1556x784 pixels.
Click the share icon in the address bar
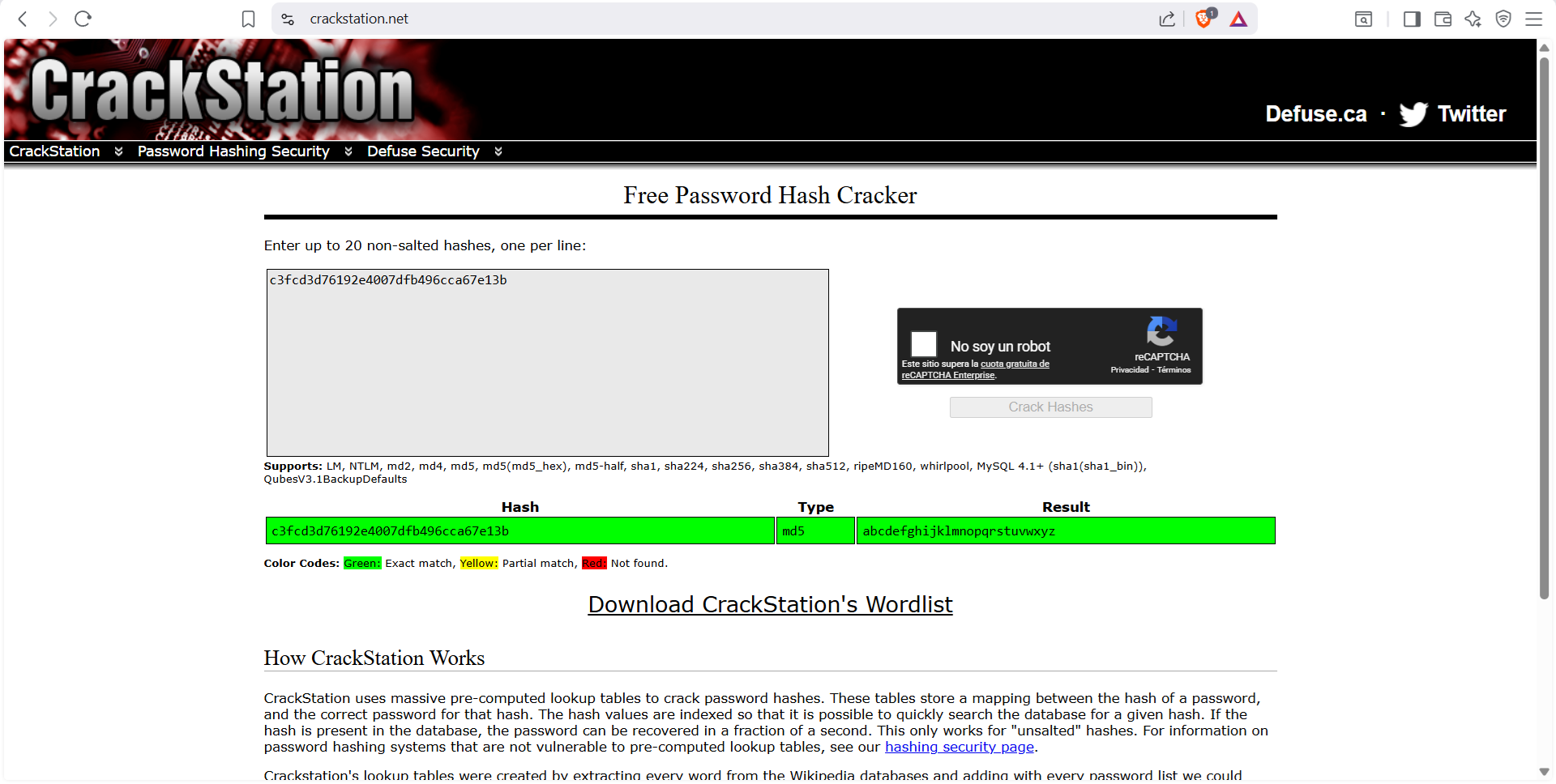coord(1167,19)
